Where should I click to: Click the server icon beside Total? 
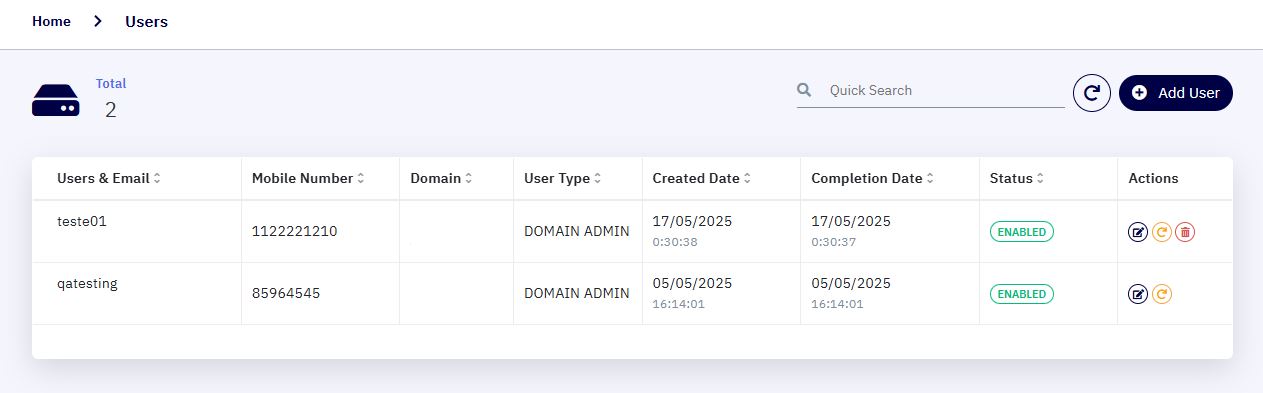56,101
